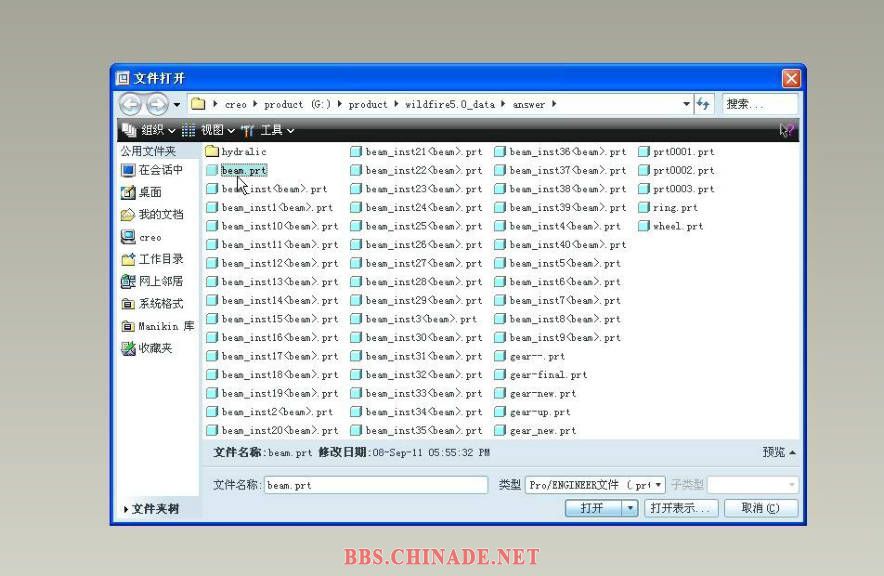This screenshot has width=884, height=576.
Task: Open the 类型 Pro/ENGINEER file type dropdown
Action: [595, 485]
